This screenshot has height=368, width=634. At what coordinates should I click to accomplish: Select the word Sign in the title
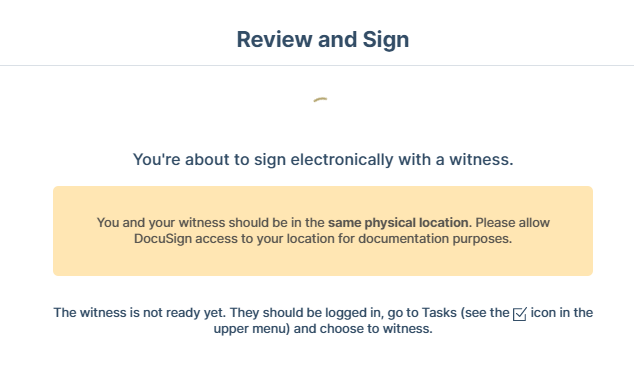pos(386,40)
